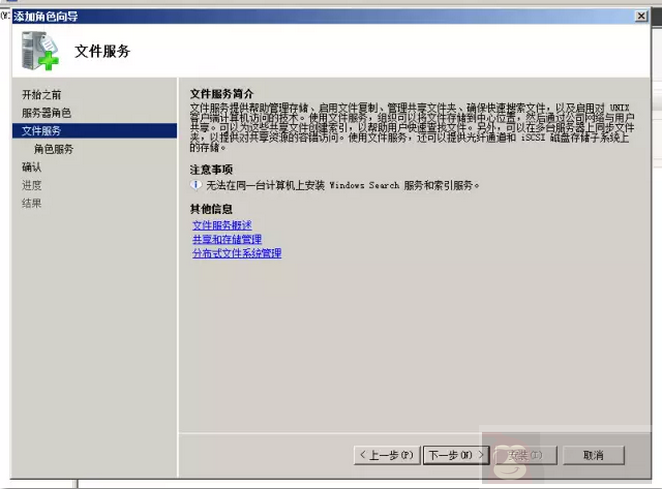
Task: Click the server role wizard icon
Action: click(x=40, y=51)
